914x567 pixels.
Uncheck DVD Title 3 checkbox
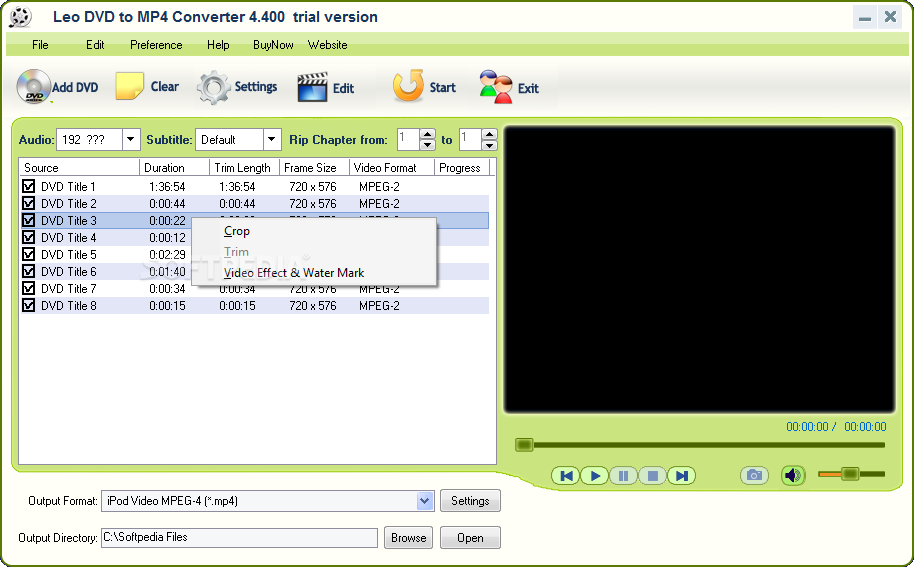28,220
